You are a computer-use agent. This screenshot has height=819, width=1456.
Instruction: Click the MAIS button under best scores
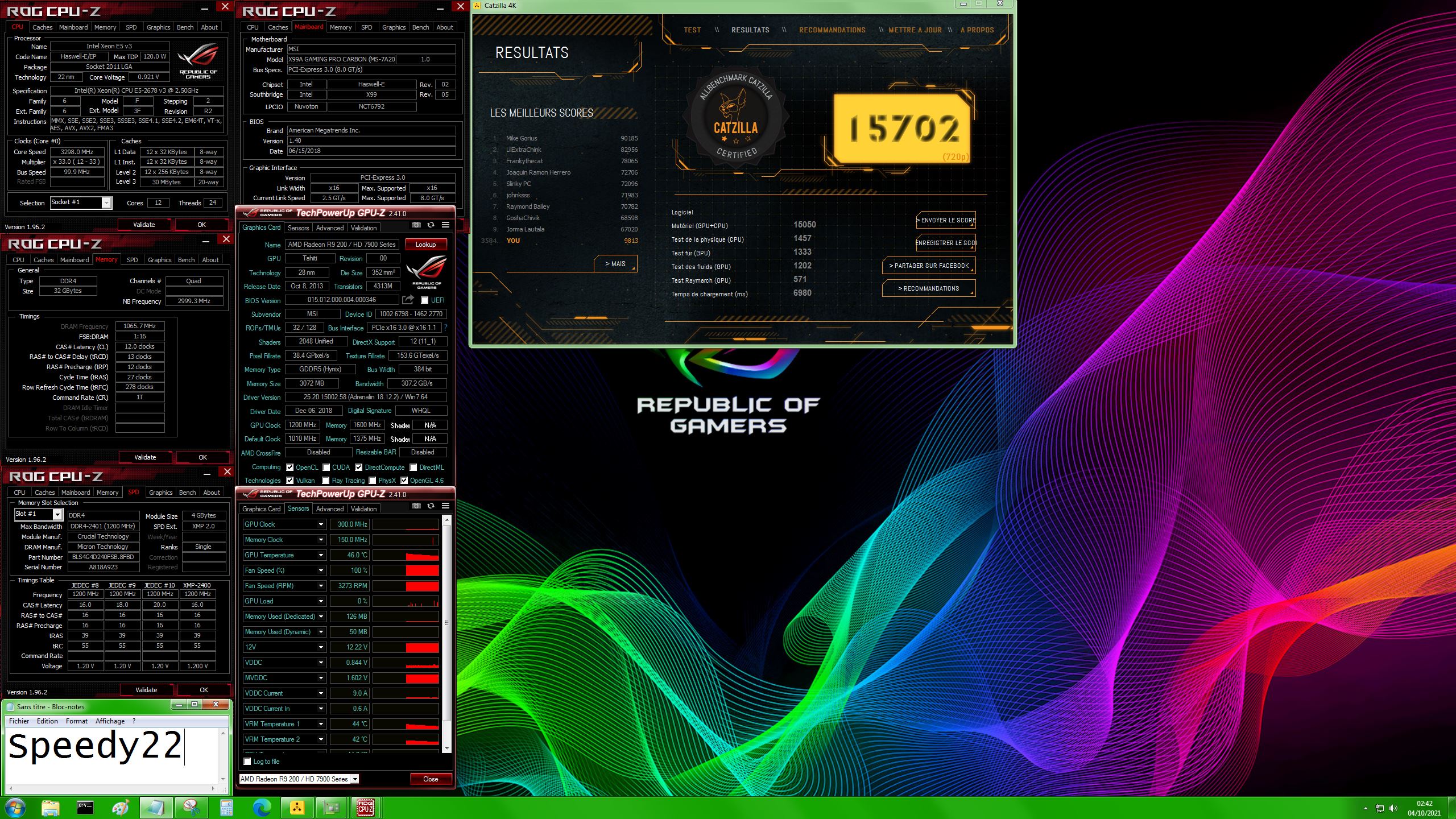coord(615,264)
